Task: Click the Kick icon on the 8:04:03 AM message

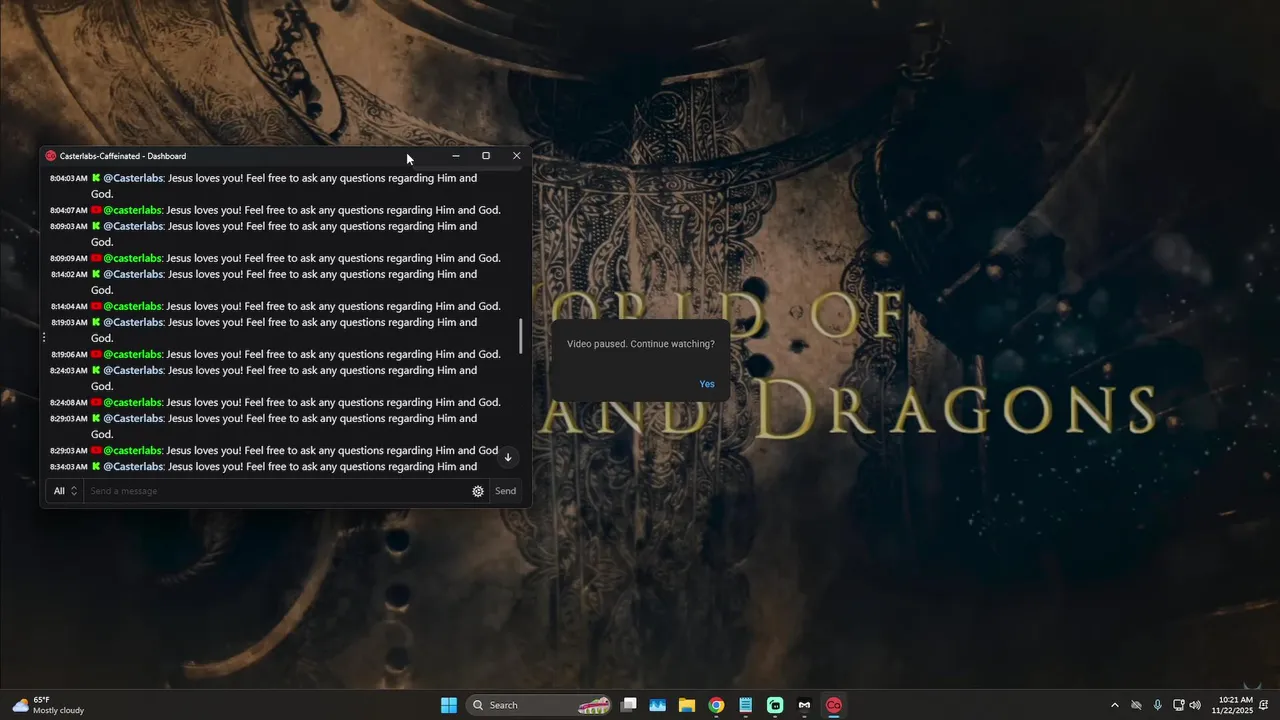Action: (x=96, y=178)
